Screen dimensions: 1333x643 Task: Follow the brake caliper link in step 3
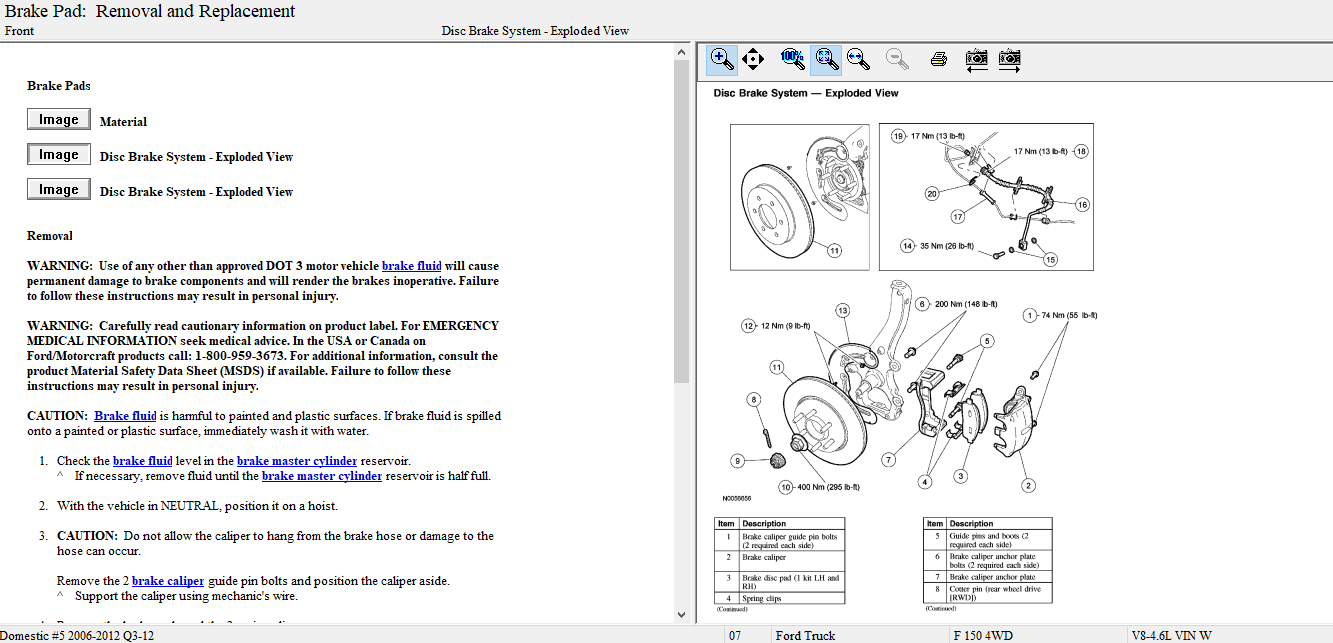(167, 581)
